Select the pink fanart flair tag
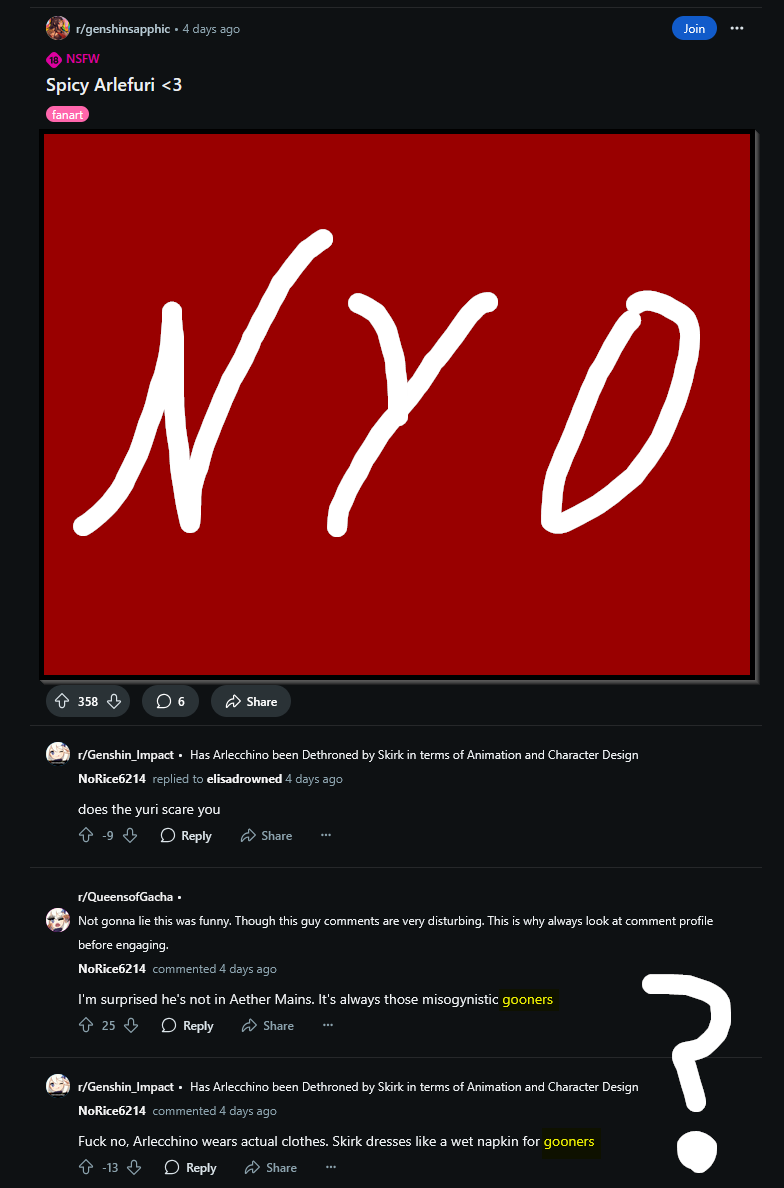This screenshot has width=784, height=1188. pos(67,114)
